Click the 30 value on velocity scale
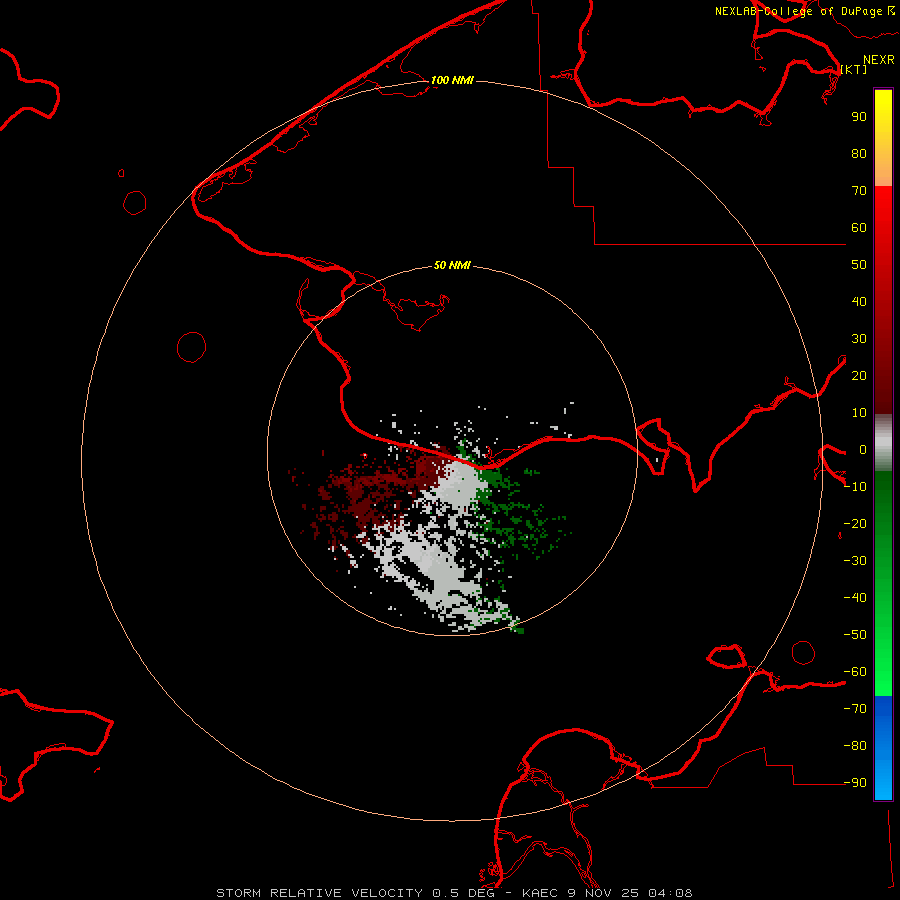This screenshot has width=900, height=900. (859, 339)
